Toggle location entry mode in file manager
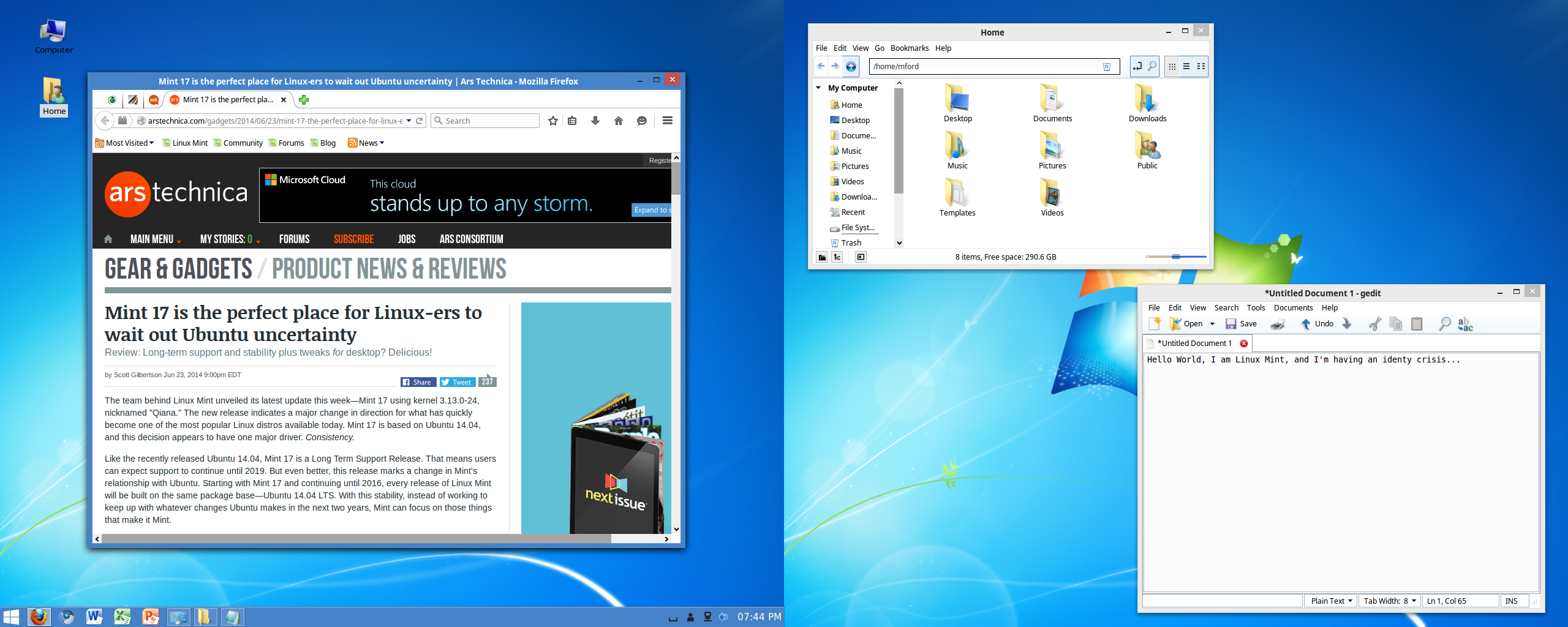The height and width of the screenshot is (627, 1568). (1137, 66)
